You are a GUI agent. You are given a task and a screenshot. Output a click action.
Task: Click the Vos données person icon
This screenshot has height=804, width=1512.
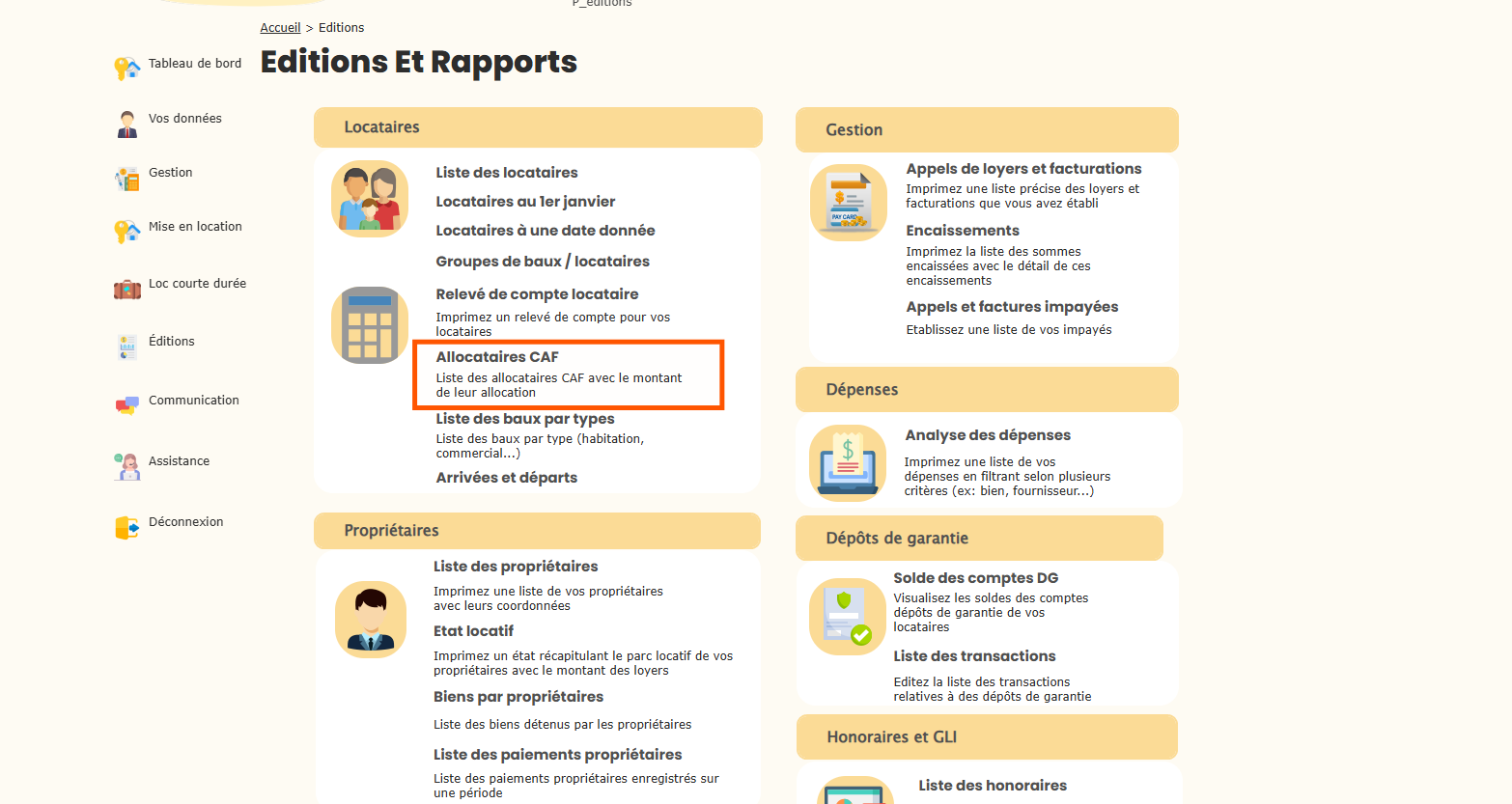126,124
